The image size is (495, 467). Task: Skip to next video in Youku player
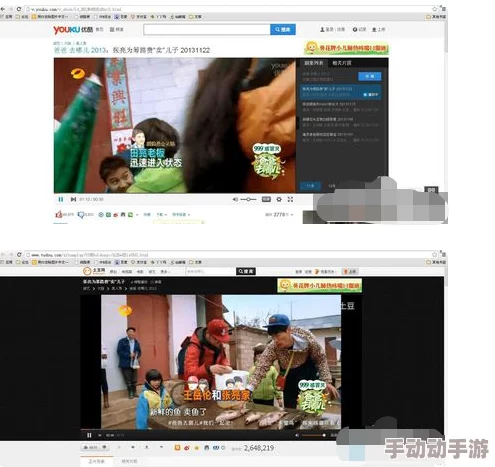tap(73, 199)
